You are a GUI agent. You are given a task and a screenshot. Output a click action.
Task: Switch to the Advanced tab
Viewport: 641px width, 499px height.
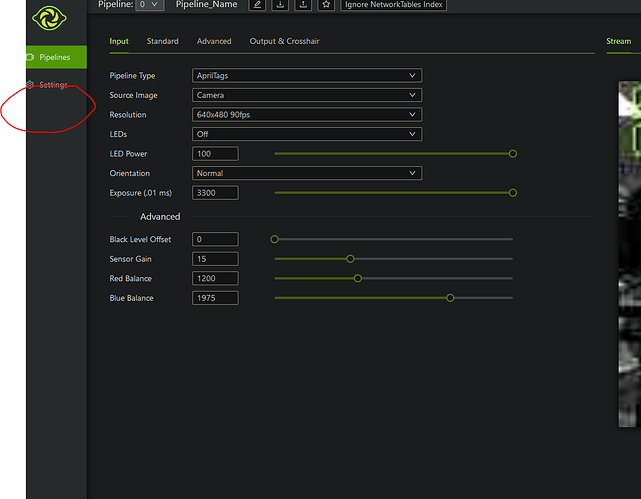pos(214,41)
